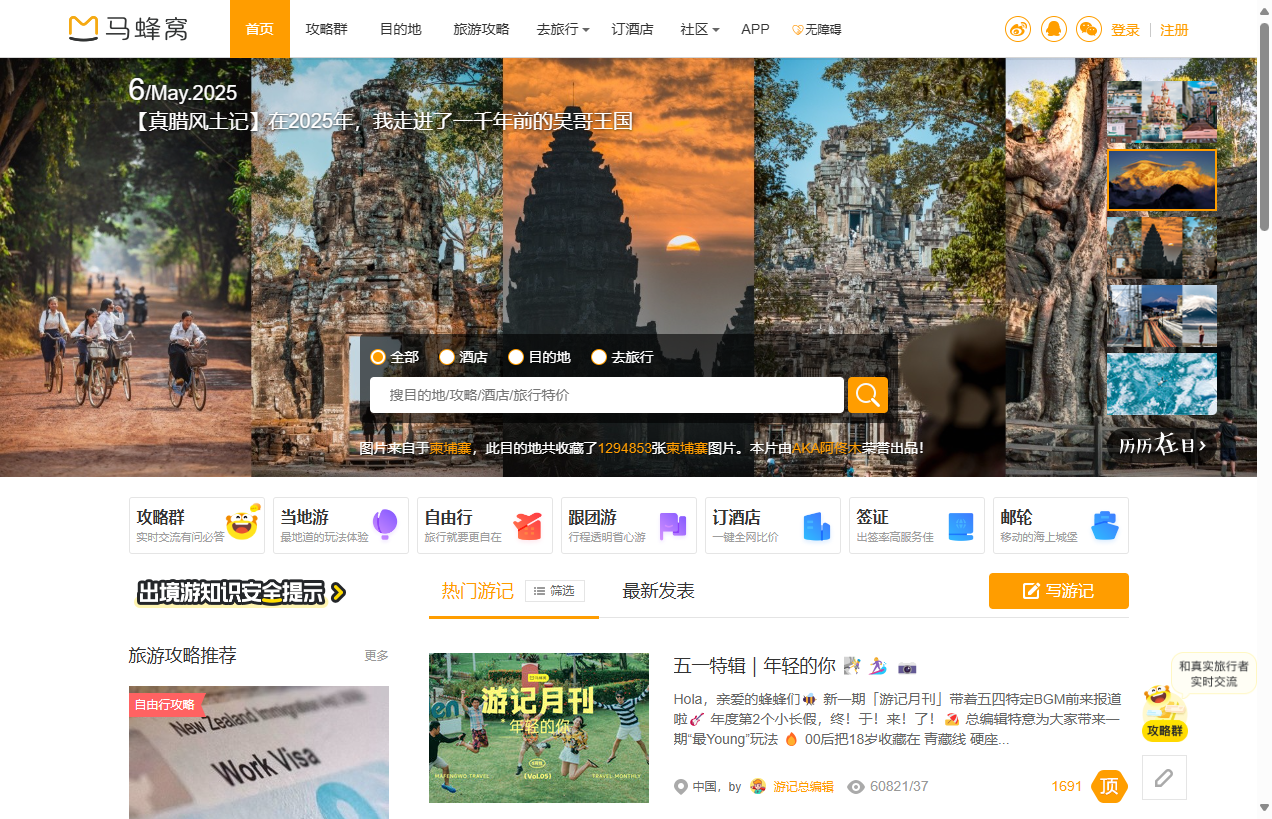Click the orange magnifier search button

867,395
